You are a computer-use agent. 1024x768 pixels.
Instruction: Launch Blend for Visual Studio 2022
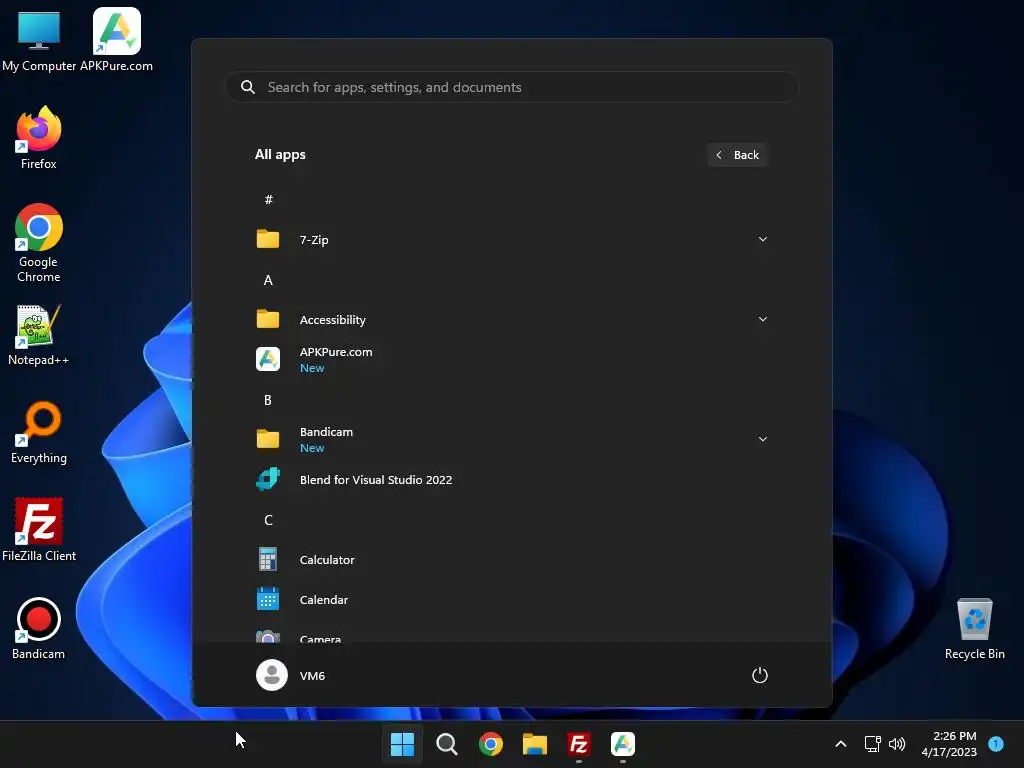pos(512,479)
